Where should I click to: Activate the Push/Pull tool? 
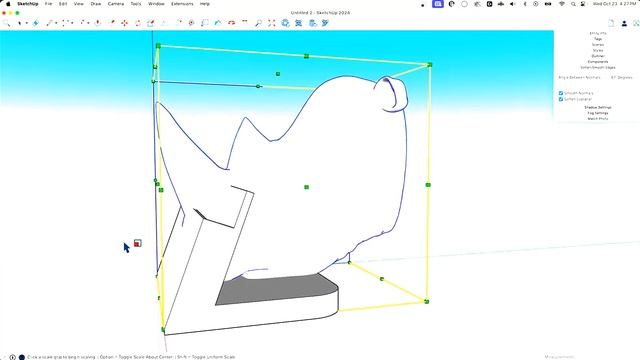(x=98, y=23)
